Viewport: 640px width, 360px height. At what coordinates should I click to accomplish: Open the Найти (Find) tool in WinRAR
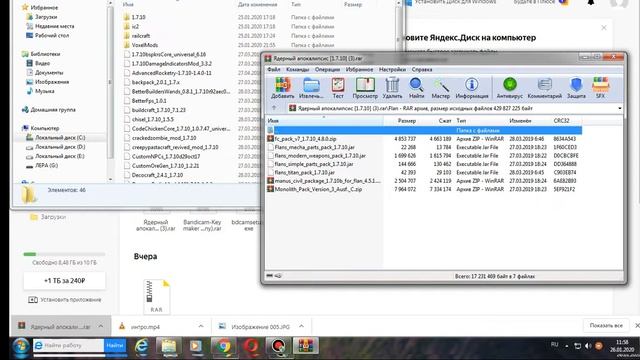click(x=416, y=88)
